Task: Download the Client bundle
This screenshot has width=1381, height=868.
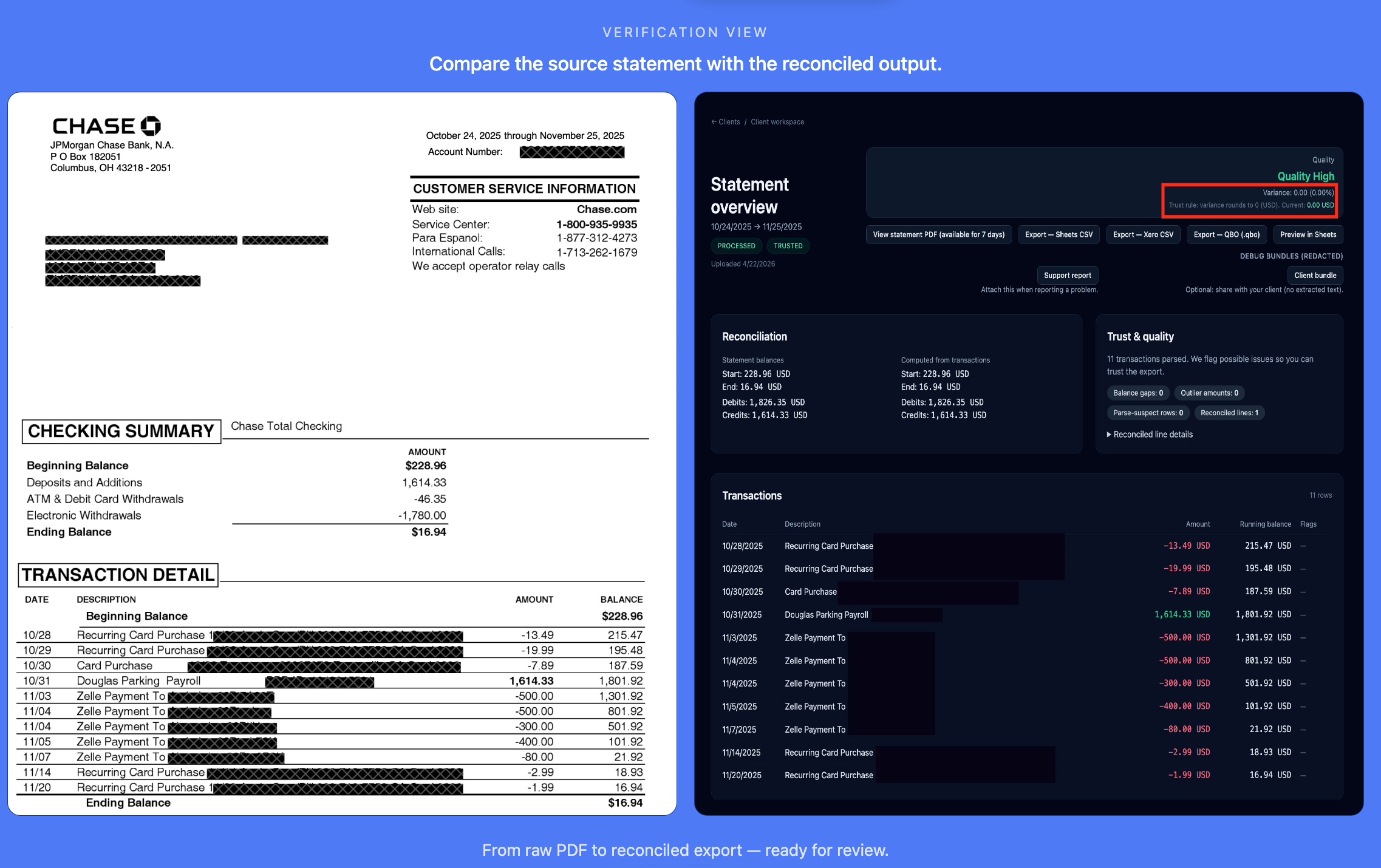Action: pyautogui.click(x=1315, y=275)
